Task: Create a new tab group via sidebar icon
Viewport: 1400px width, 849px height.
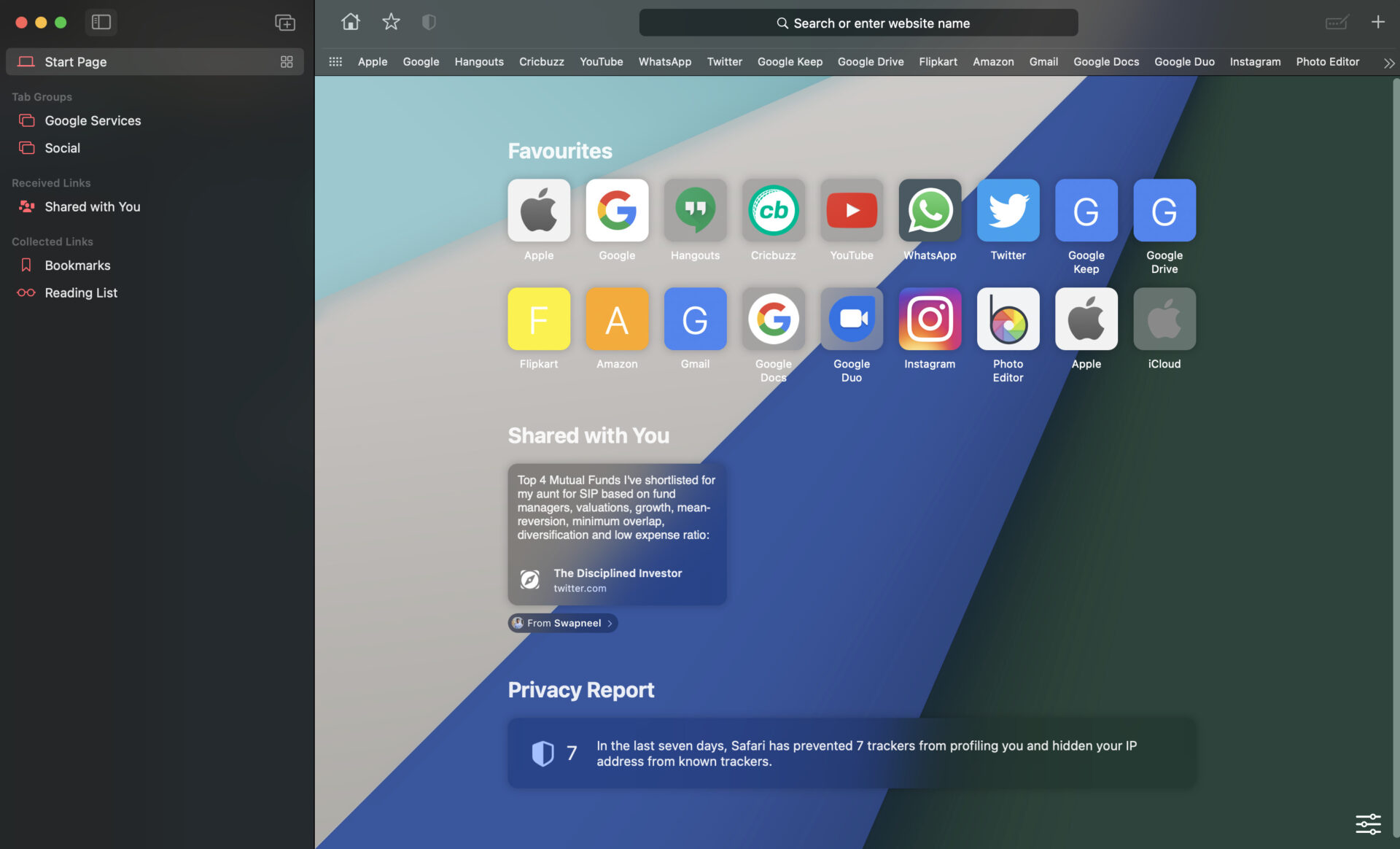Action: click(x=284, y=22)
